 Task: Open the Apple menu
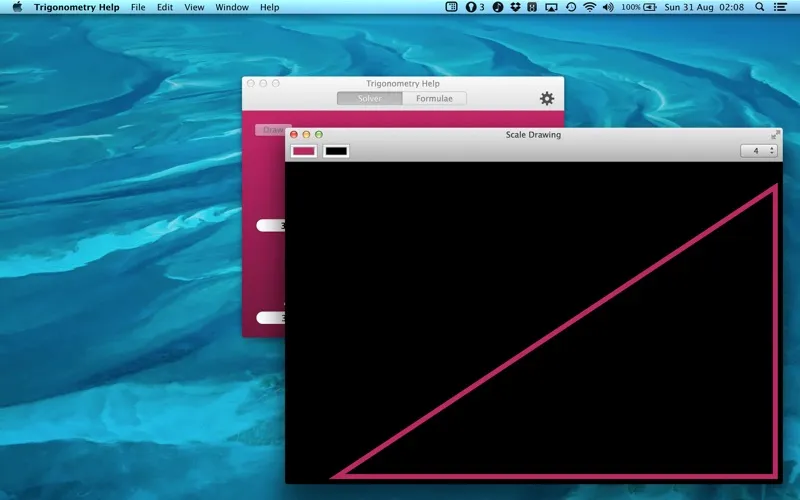(x=17, y=7)
